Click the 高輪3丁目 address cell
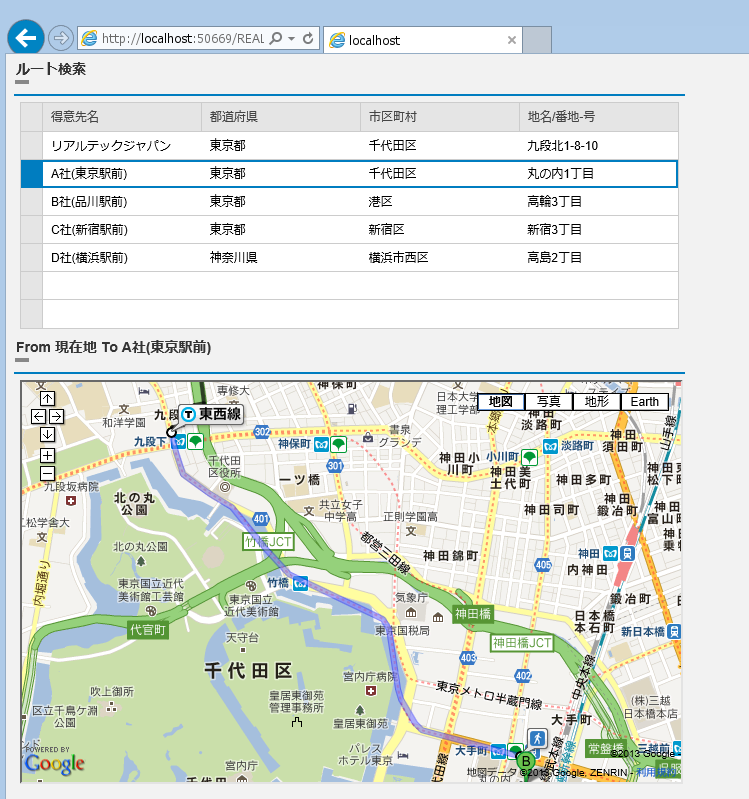749x799 pixels. pyautogui.click(x=599, y=202)
